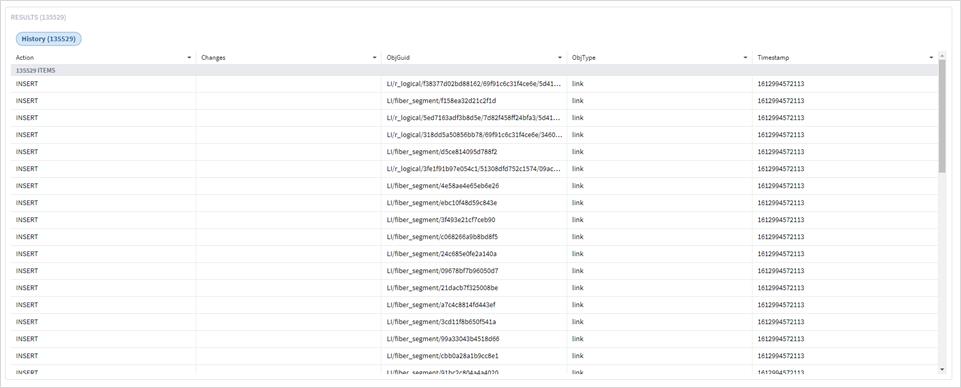The height and width of the screenshot is (388, 961).
Task: Select ObjGuid LI/fiber_segment/4e58ae4e65eb6e26 cell
Action: click(474, 186)
